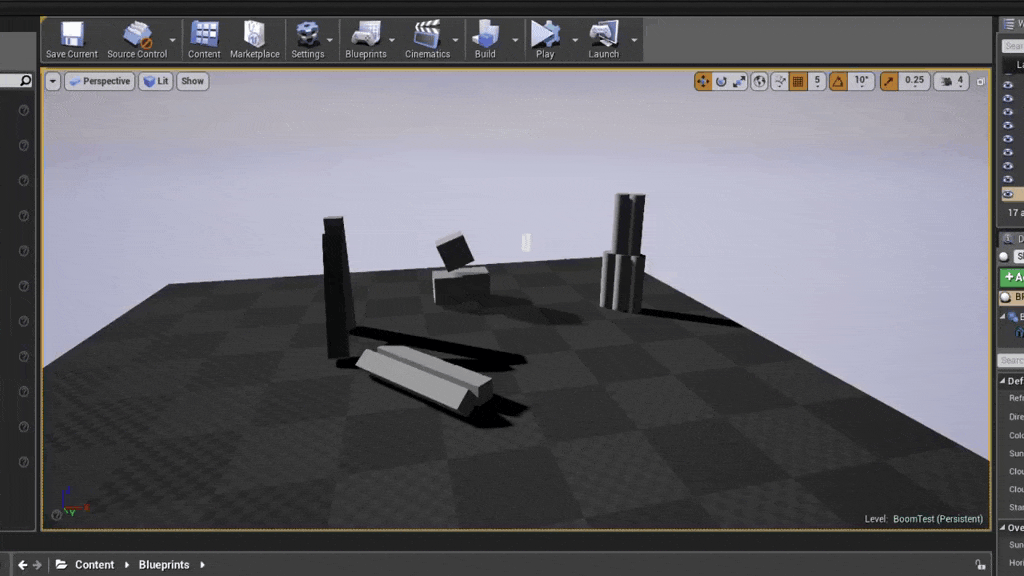Screen dimensions: 1024x576
Task: Expand the viewport options arrow menu
Action: coord(53,81)
